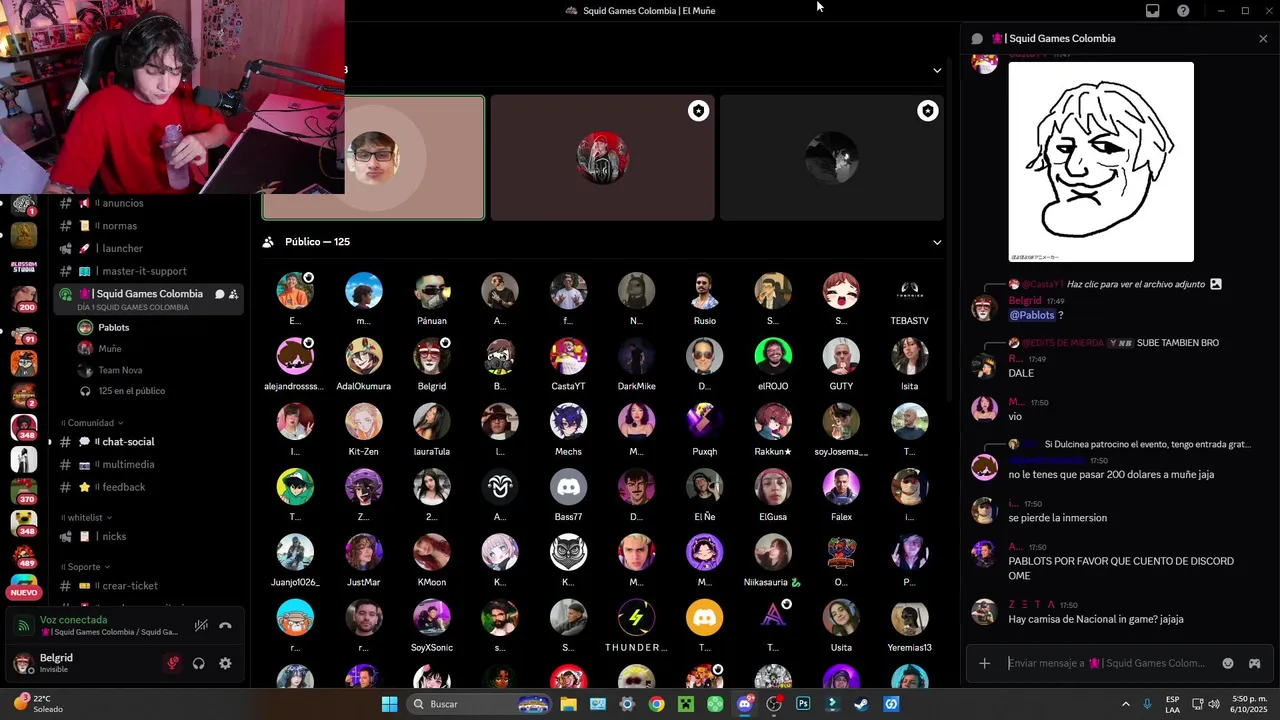Collapse the Público — 125 section chevron
1280x720 pixels.
tap(937, 242)
